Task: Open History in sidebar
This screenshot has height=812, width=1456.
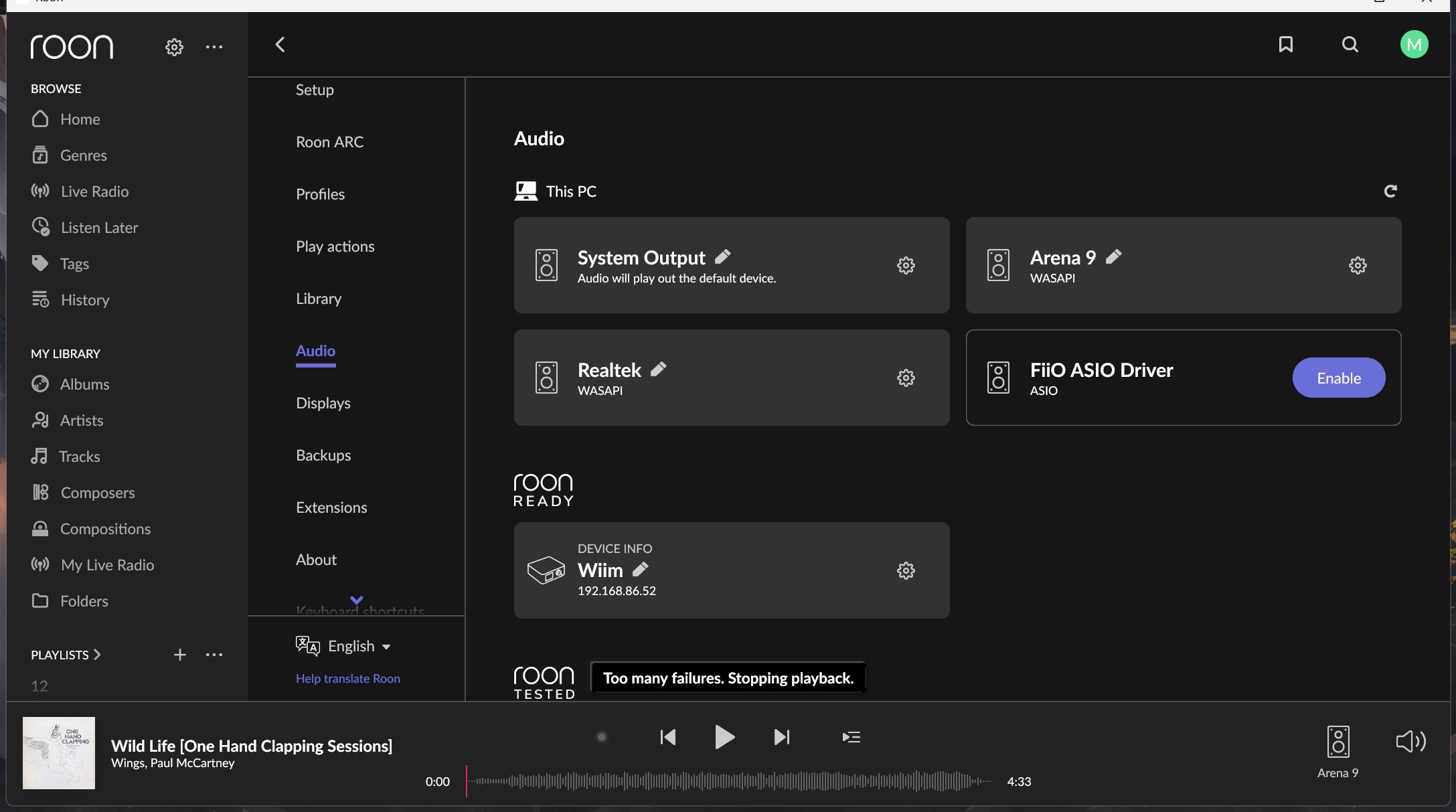Action: pyautogui.click(x=70, y=300)
